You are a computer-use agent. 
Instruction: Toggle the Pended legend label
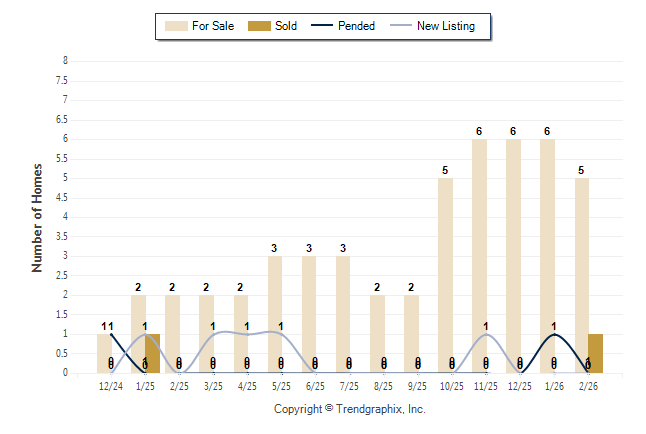click(x=357, y=26)
